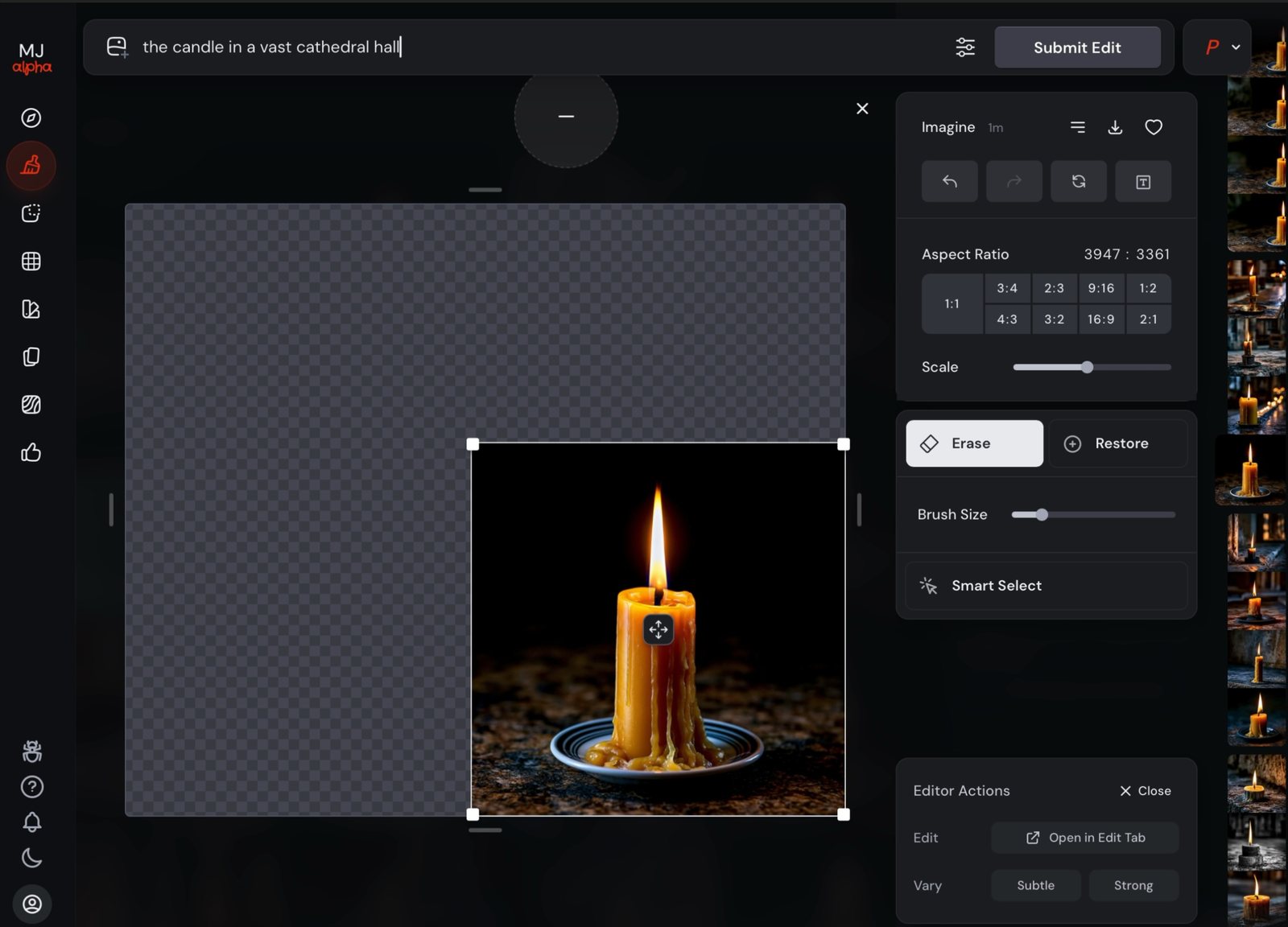This screenshot has width=1288, height=927.
Task: Open the prompt settings sliders icon
Action: click(965, 47)
